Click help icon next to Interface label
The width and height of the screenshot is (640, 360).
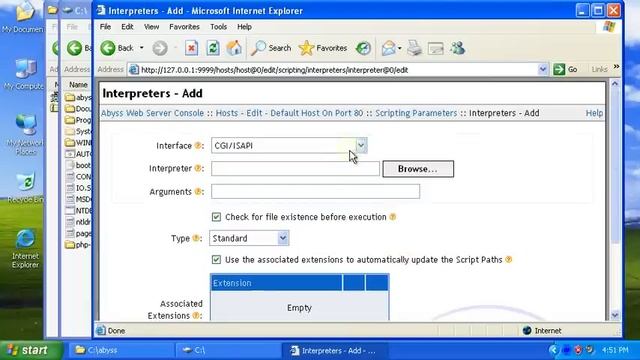[x=198, y=145]
